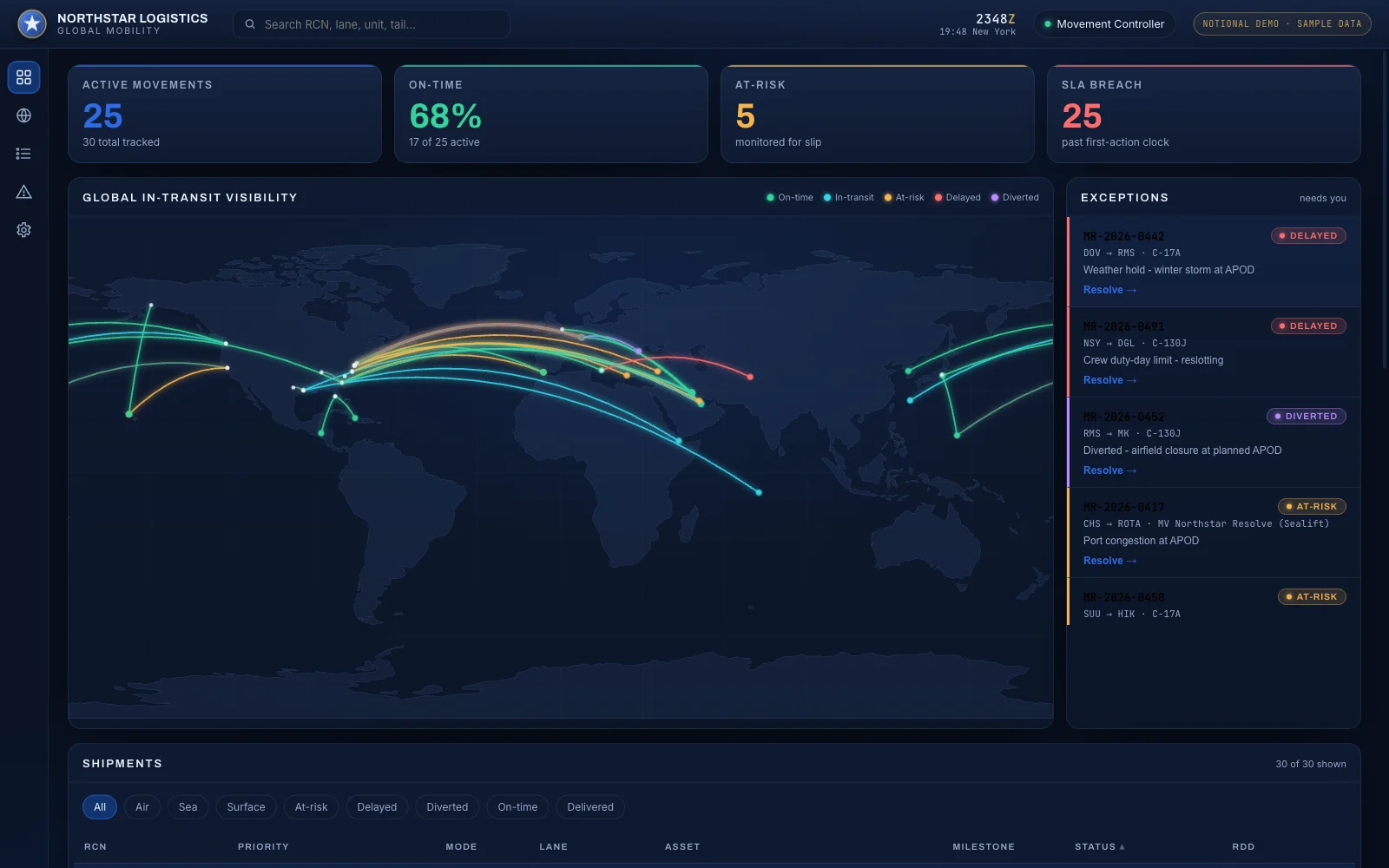Filter shipments by Delivered
Screen dimensions: 1389x868
pyautogui.click(x=590, y=807)
